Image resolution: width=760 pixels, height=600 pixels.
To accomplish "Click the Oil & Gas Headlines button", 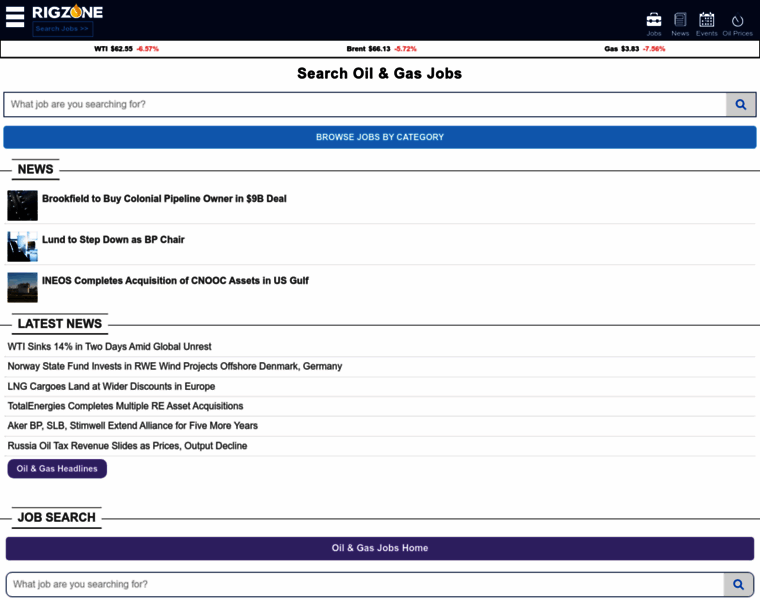I will tap(57, 468).
